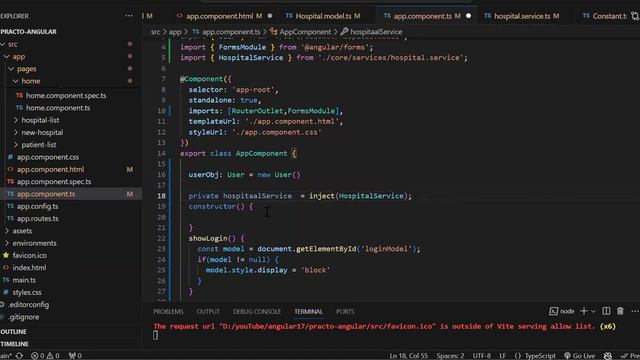This screenshot has height=360, width=640.
Task: Open home.component.ts file
Action: 58,108
